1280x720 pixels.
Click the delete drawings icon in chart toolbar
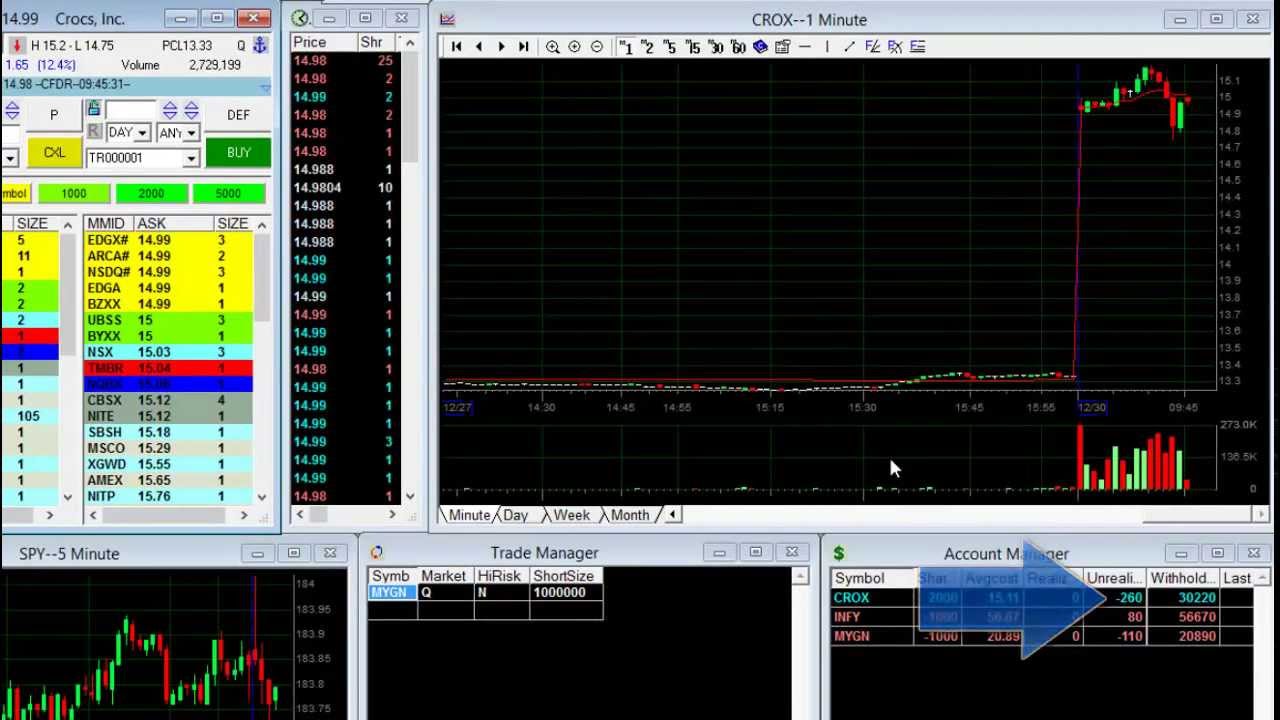click(x=895, y=47)
